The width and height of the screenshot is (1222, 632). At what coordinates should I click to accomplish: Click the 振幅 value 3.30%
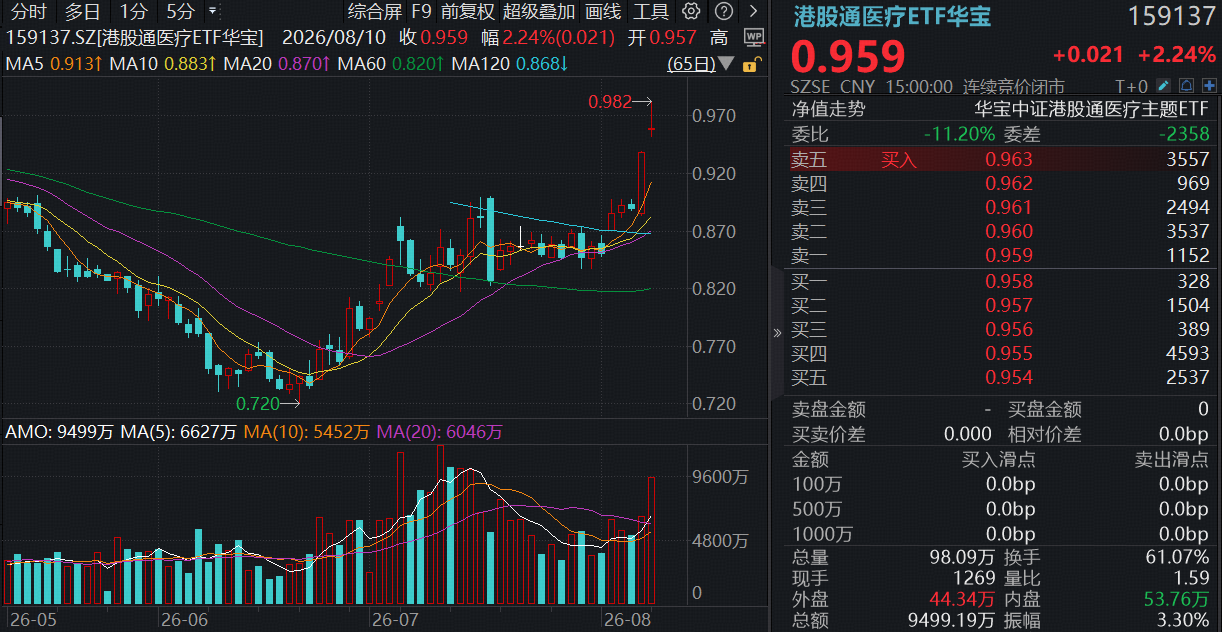[x=1185, y=621]
